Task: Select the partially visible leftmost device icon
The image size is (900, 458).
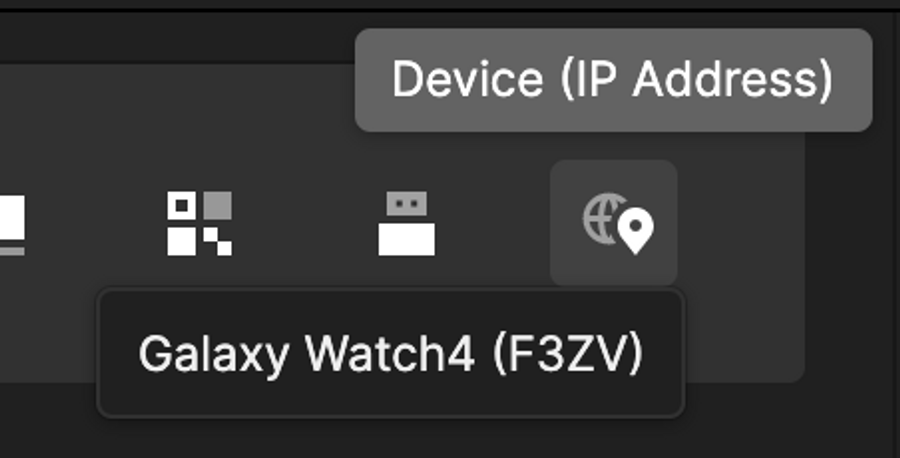Action: point(12,224)
